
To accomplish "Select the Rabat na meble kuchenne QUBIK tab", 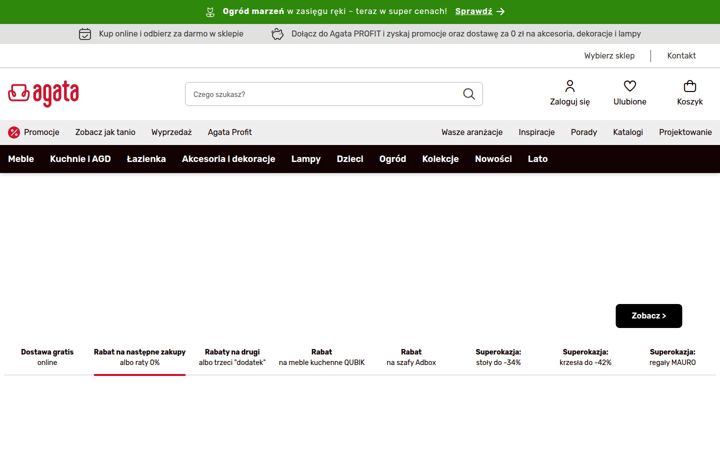I will pos(321,357).
